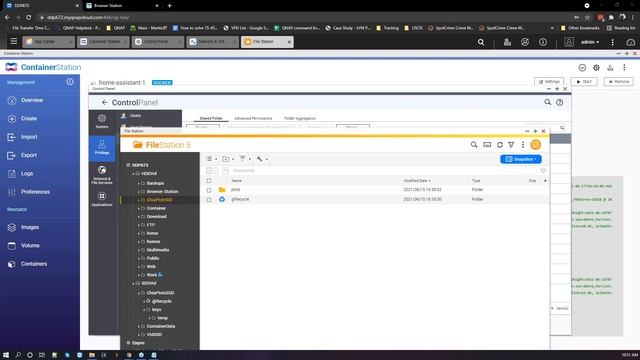The width and height of the screenshot is (640, 360).
Task: Open the File Station view mode dropdown
Action: pyautogui.click(x=211, y=159)
